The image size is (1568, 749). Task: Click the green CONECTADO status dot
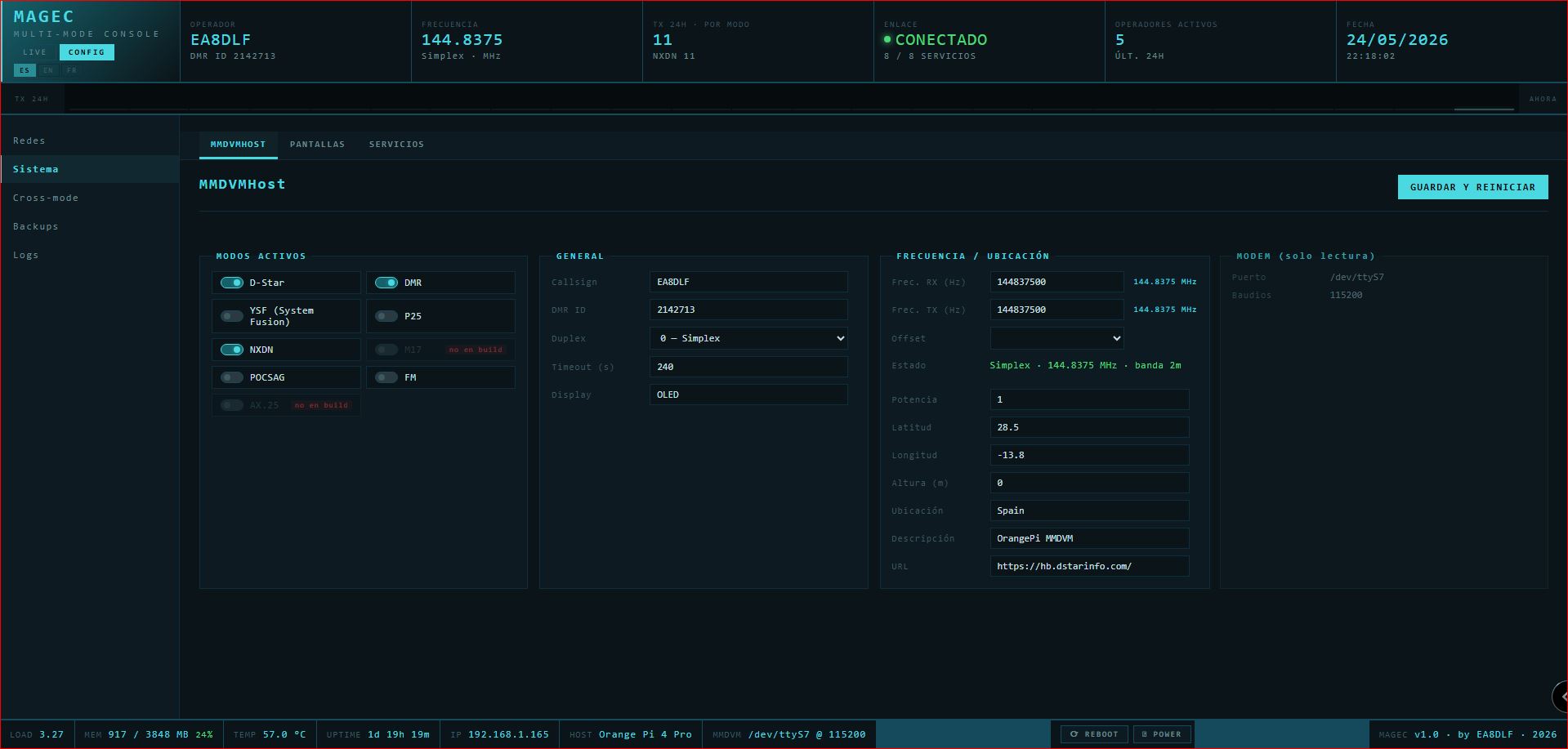887,39
